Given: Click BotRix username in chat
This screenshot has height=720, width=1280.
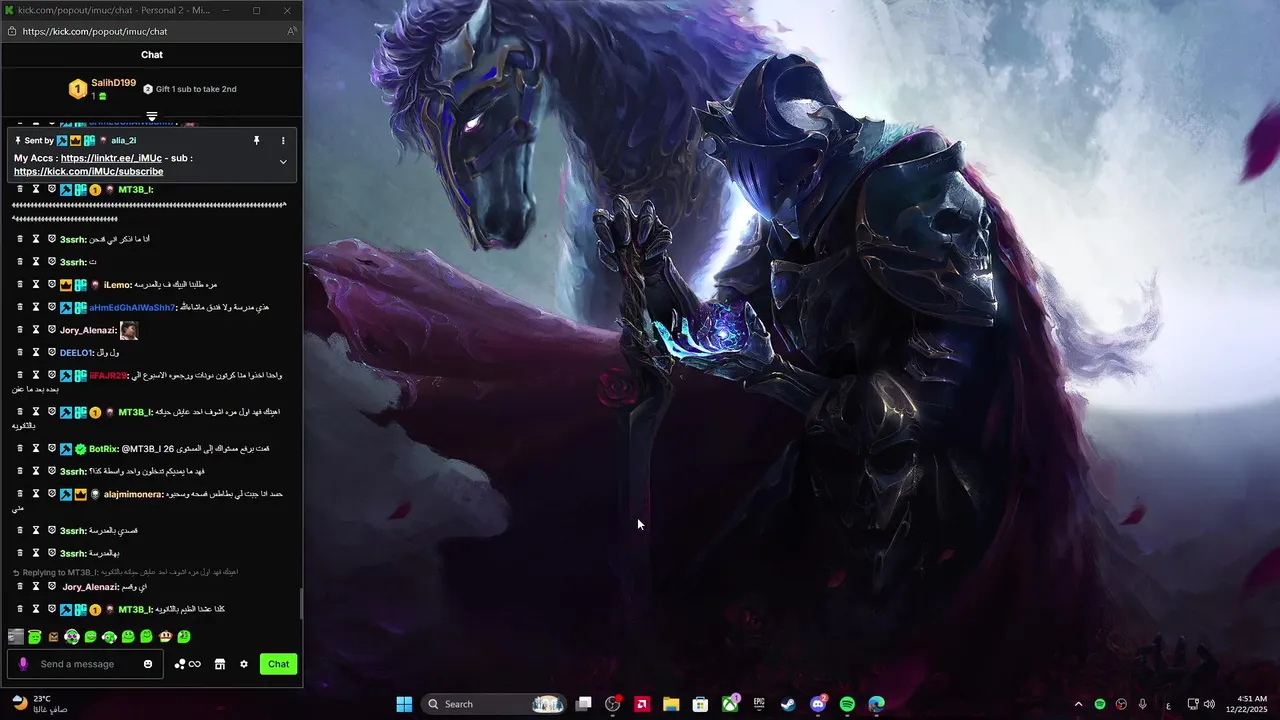Looking at the screenshot, I should tap(104, 449).
